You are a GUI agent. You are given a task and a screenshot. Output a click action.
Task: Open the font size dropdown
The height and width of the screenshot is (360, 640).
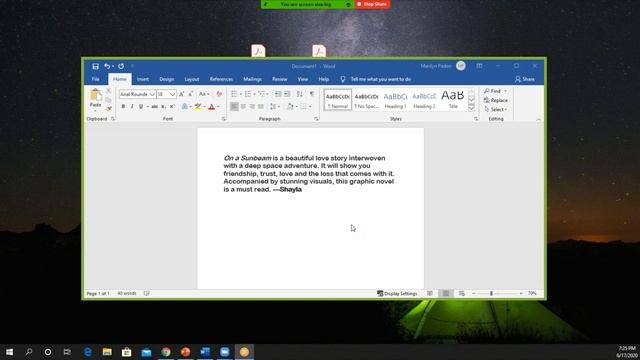[x=172, y=94]
